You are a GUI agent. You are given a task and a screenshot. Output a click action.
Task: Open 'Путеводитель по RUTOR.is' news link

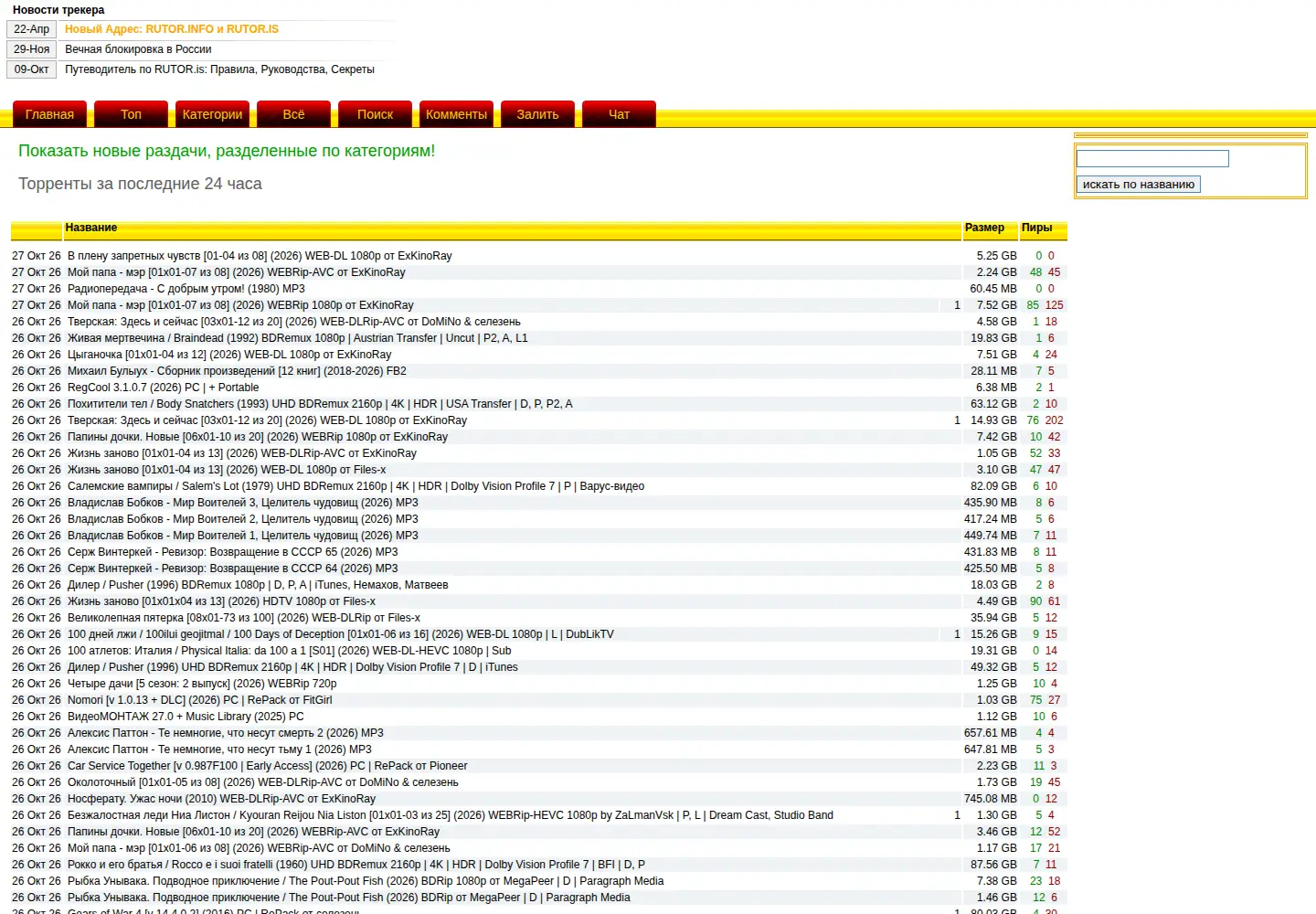coord(219,69)
